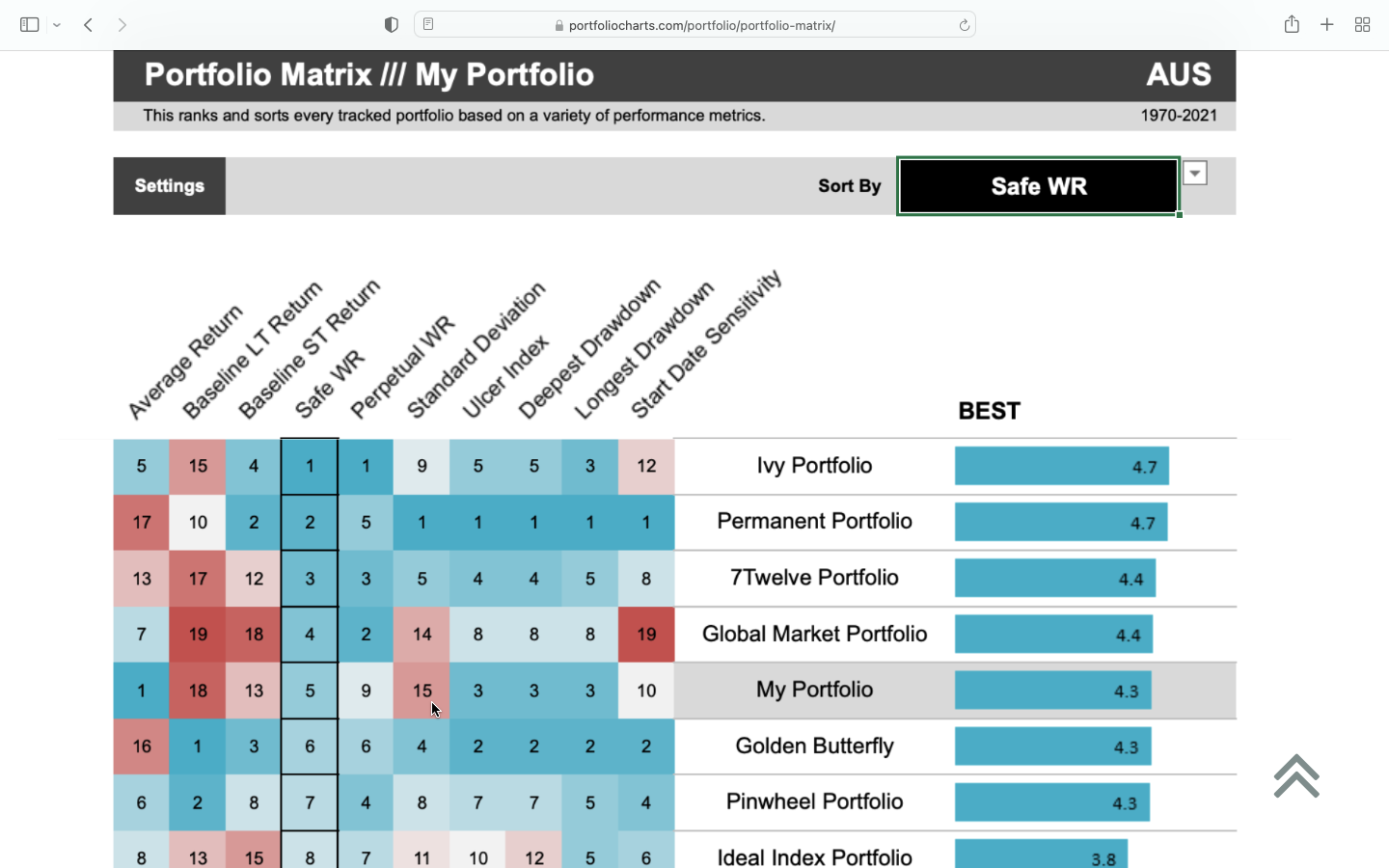Click the Permanent Portfolio row label
This screenshot has height=868, width=1389.
pyautogui.click(x=814, y=522)
